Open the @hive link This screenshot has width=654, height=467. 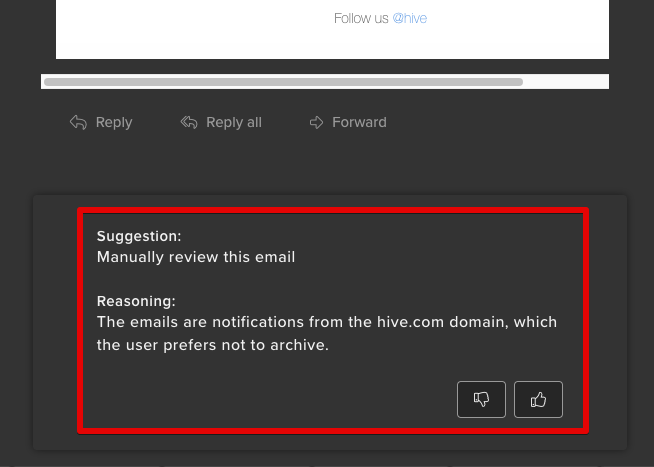pos(409,18)
